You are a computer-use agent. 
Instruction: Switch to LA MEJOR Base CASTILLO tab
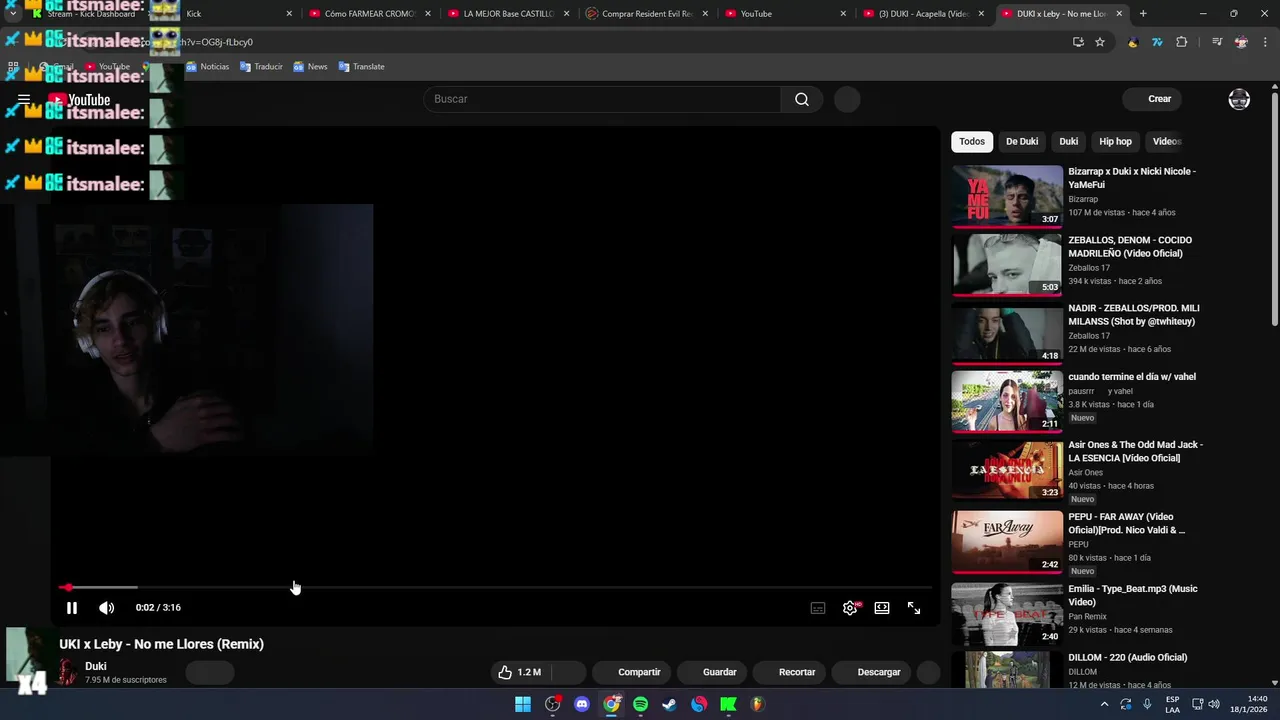507,14
